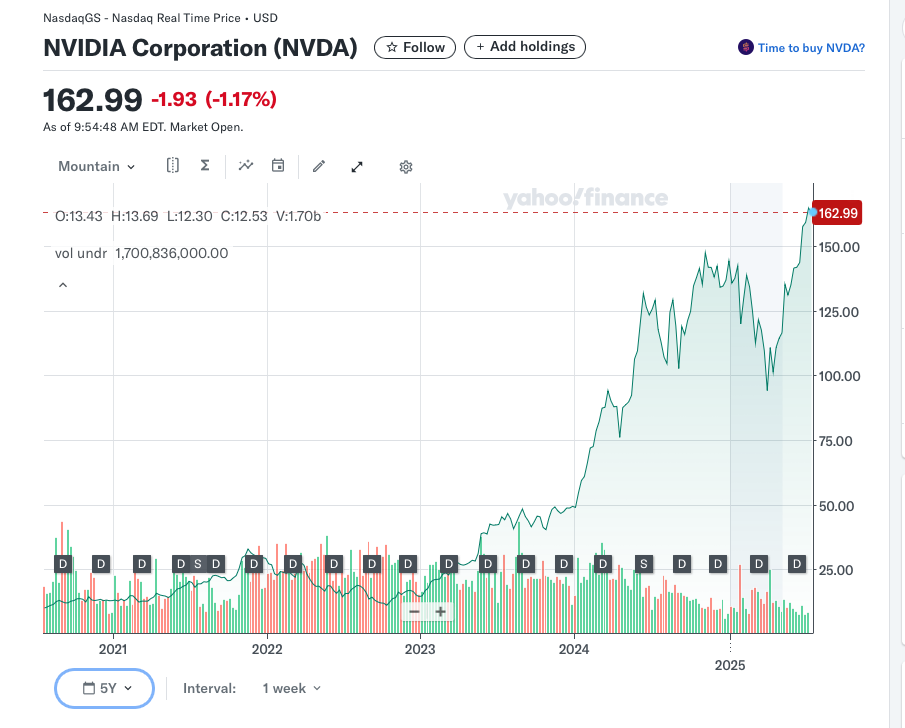Click the Add holdings button
The width and height of the screenshot is (905, 728).
coord(525,47)
